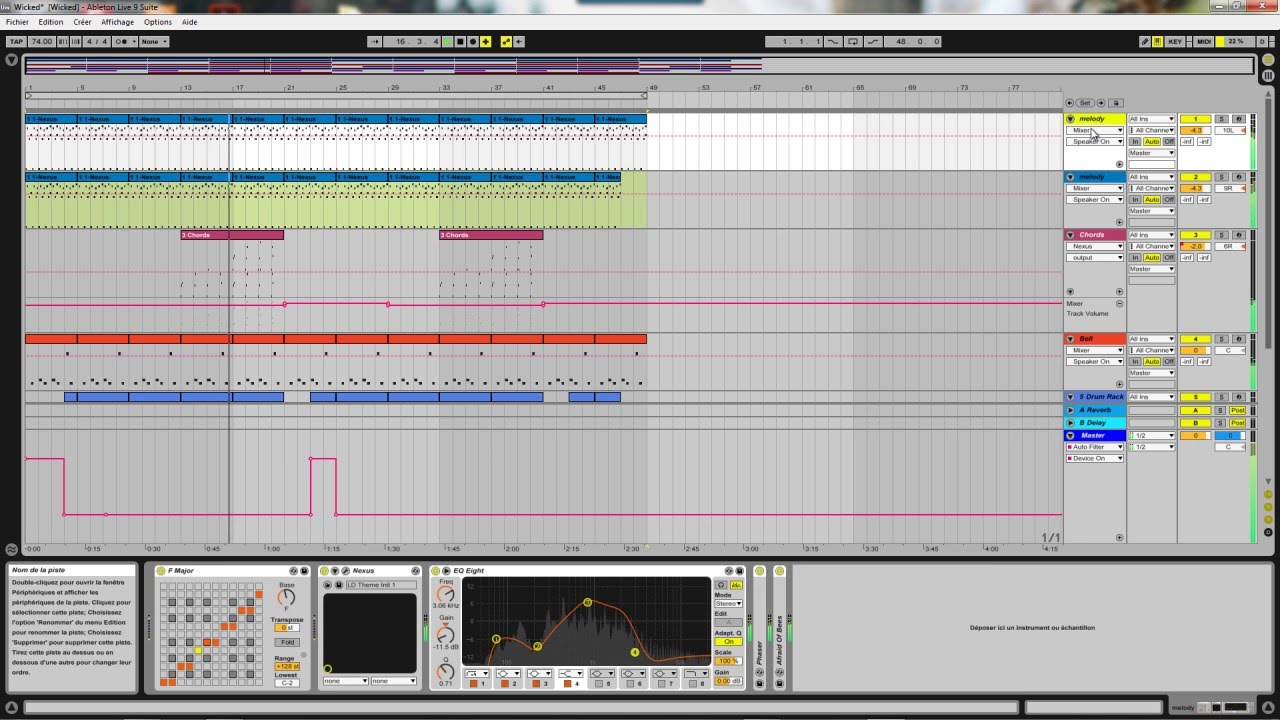Click the Nexus device title bar
The height and width of the screenshot is (720, 1280).
pyautogui.click(x=372, y=571)
